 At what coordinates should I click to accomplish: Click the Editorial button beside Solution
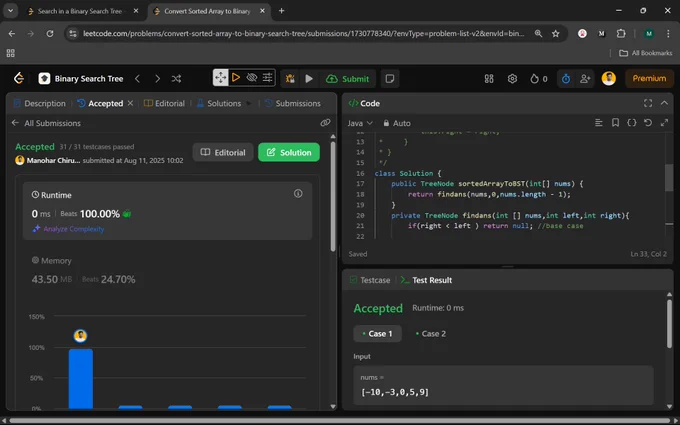(x=223, y=152)
